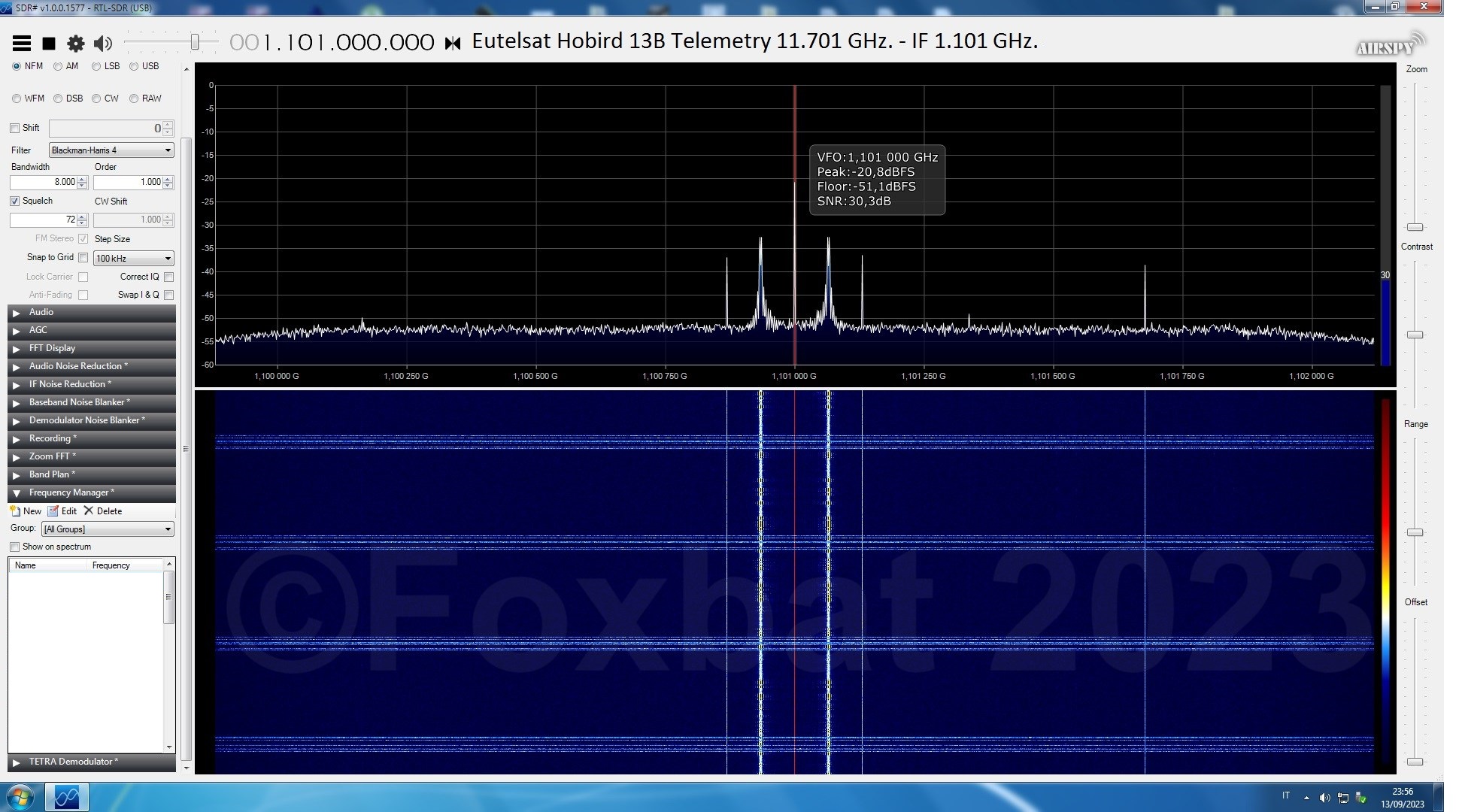Open the Blackman-Harris 4 filter dropdown
This screenshot has height=812, width=1459.
pyautogui.click(x=111, y=150)
